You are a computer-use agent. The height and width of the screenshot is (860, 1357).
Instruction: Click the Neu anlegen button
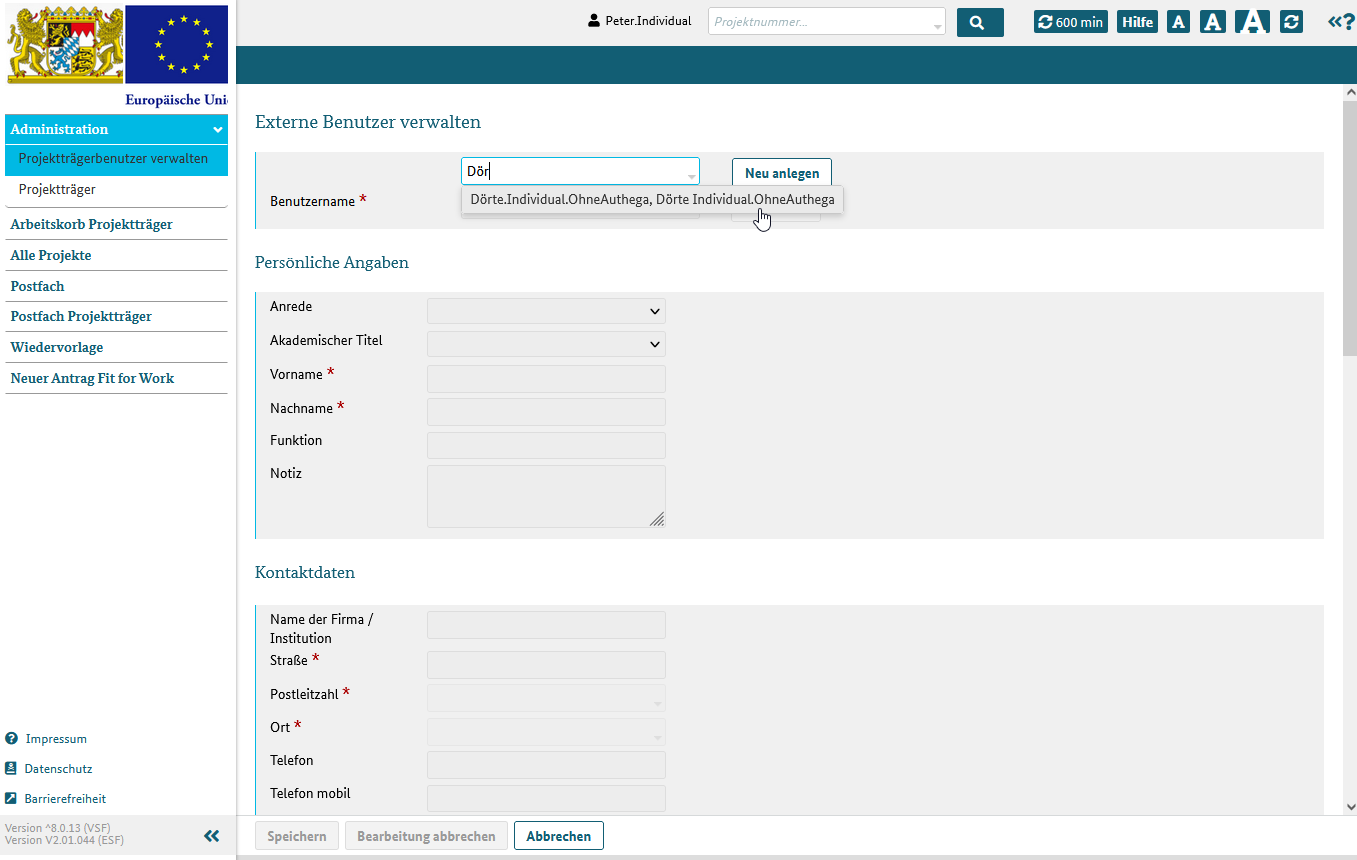click(x=782, y=173)
